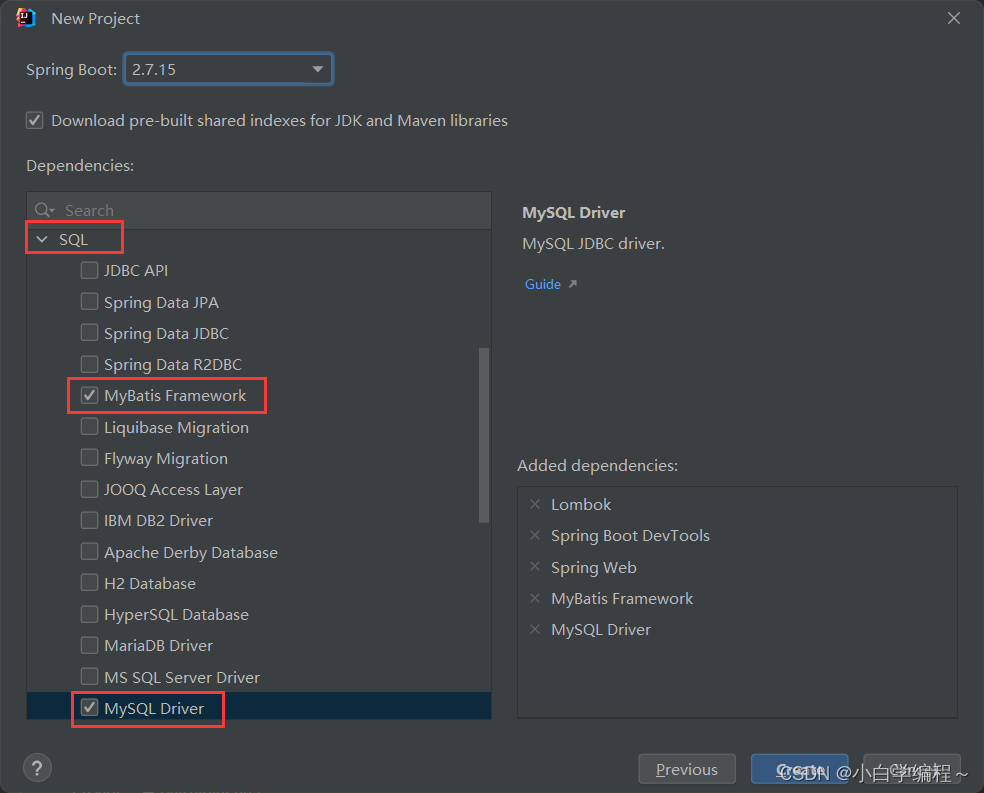Remove MyBatis Framework from added dependencies
The image size is (984, 793).
535,598
